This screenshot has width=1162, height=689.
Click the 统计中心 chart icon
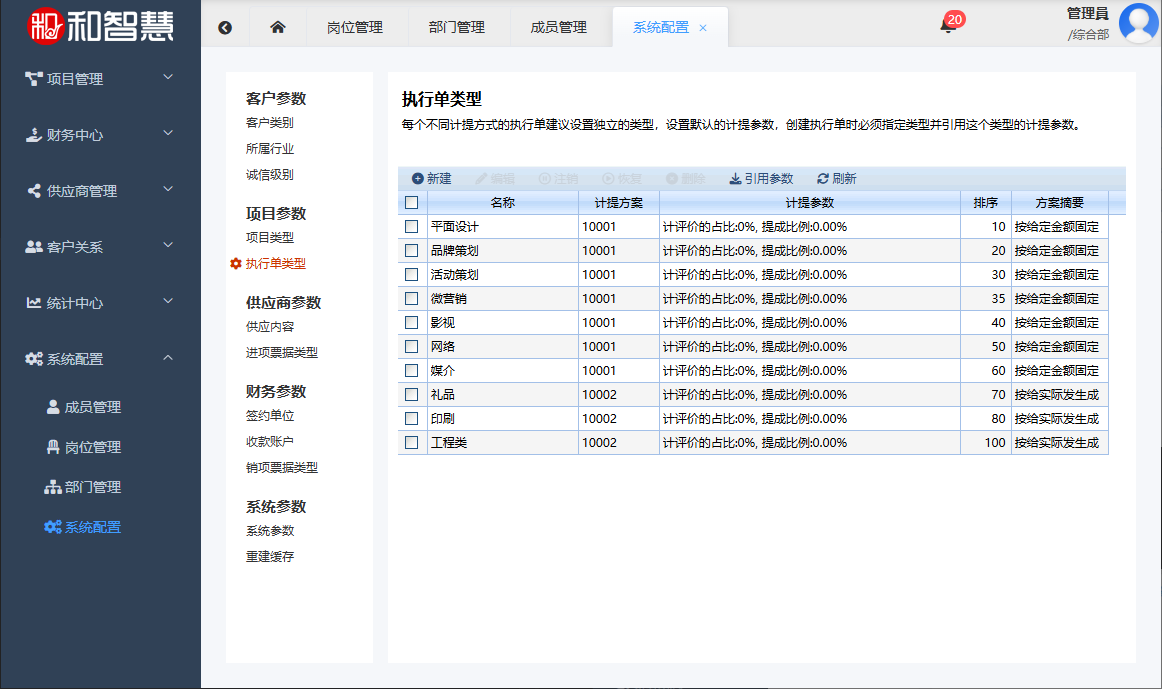point(33,302)
